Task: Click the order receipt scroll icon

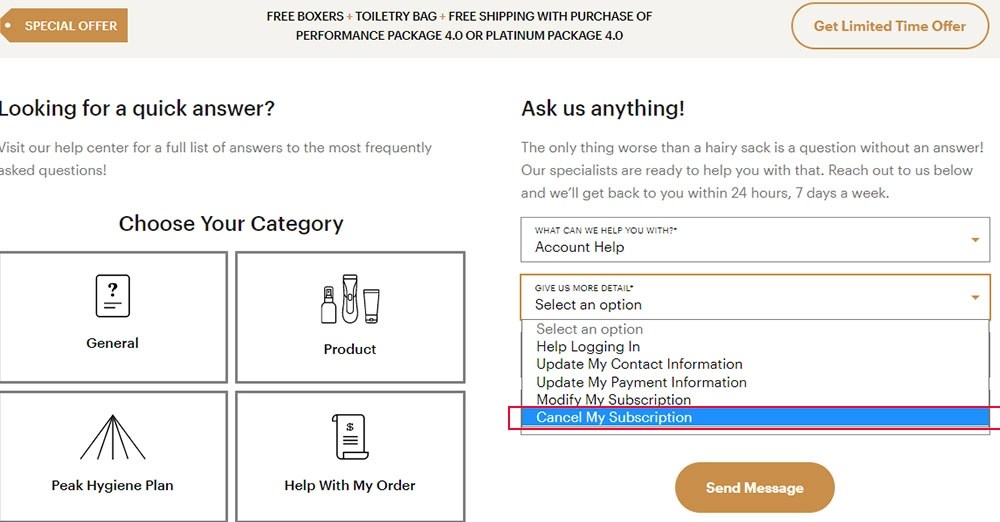Action: pos(350,436)
